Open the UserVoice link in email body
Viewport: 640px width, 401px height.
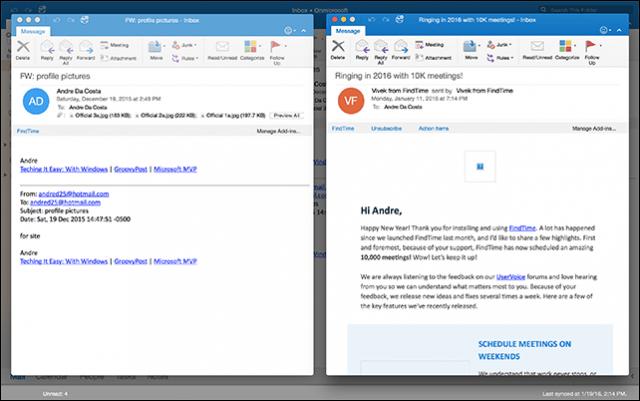coord(511,277)
